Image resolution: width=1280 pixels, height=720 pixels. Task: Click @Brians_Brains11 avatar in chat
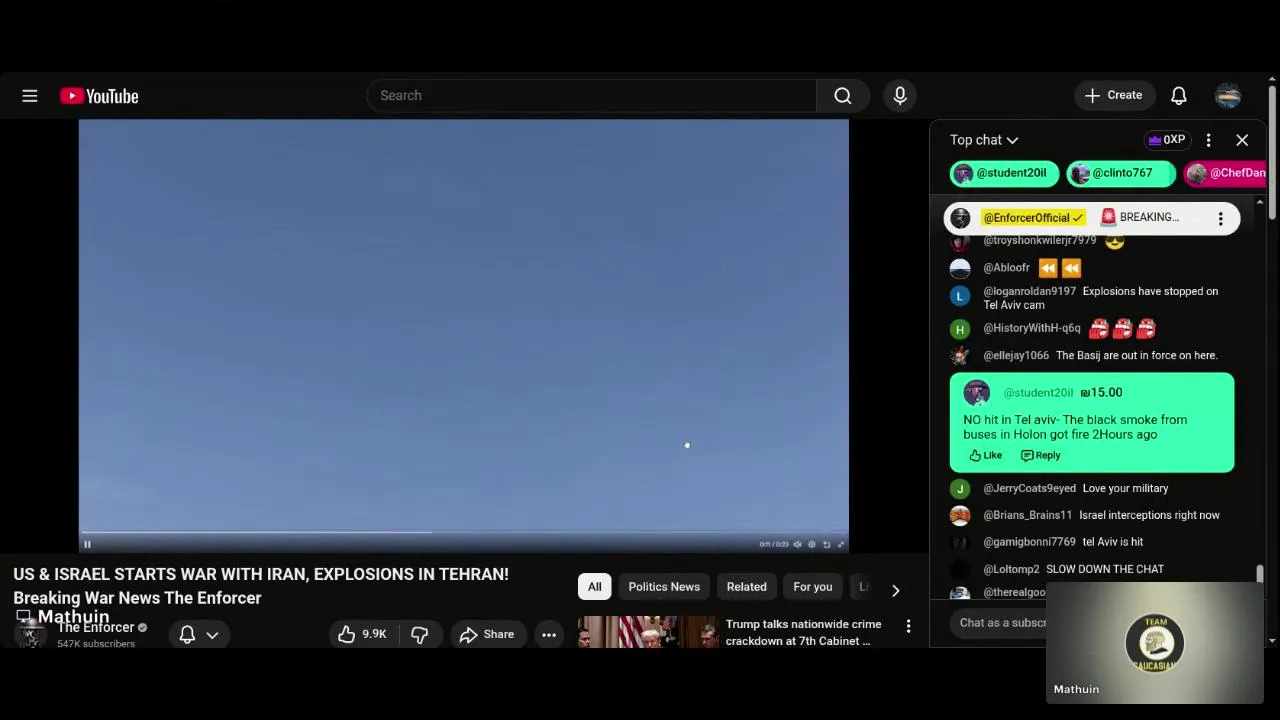960,515
